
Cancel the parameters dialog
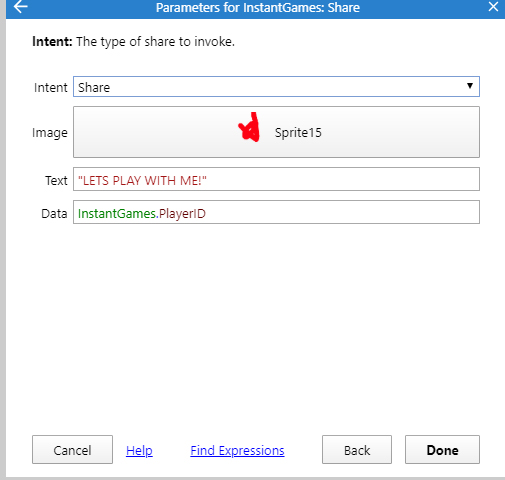pyautogui.click(x=72, y=450)
